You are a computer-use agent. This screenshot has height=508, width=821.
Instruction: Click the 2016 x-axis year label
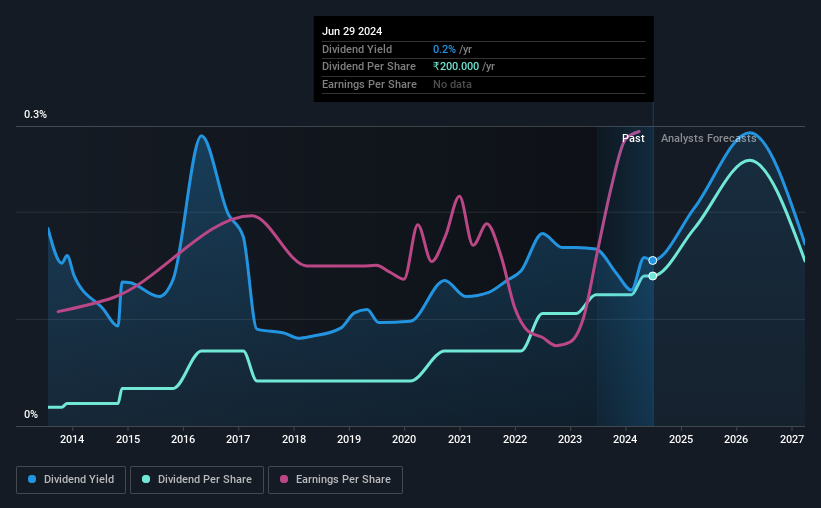[x=183, y=439]
